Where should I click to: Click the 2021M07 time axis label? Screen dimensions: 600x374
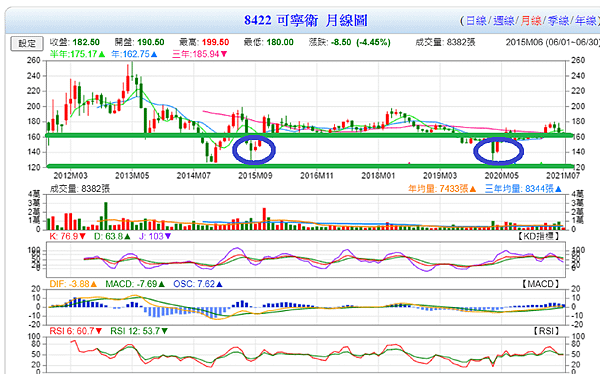point(563,176)
